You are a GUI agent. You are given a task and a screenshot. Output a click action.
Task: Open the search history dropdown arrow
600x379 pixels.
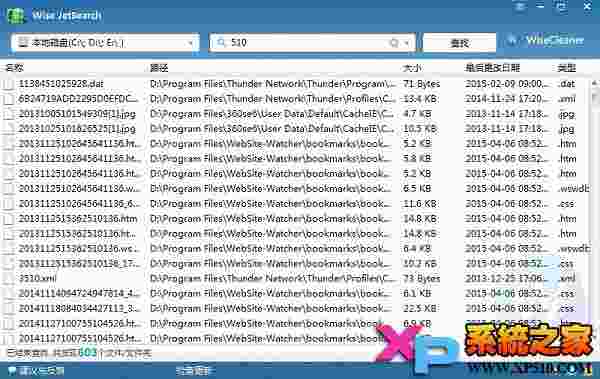(x=406, y=43)
